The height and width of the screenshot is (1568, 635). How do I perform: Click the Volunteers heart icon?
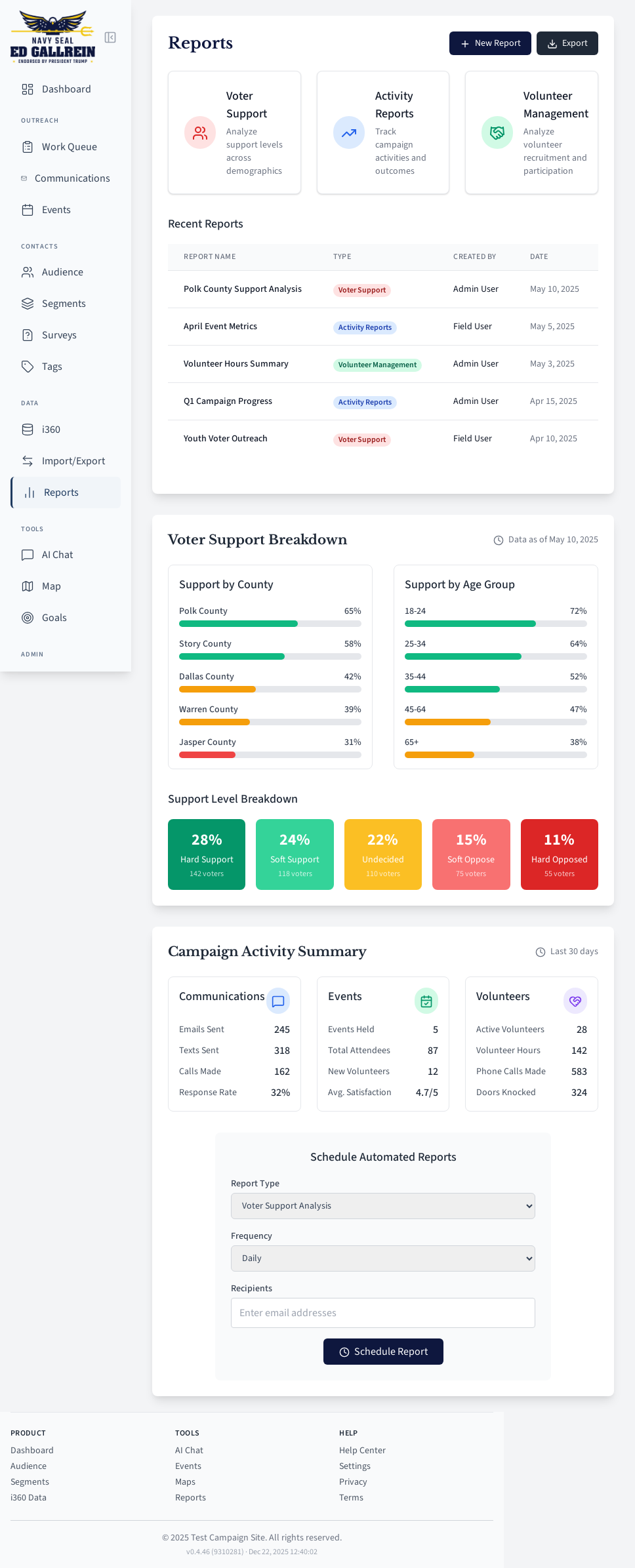(575, 1001)
